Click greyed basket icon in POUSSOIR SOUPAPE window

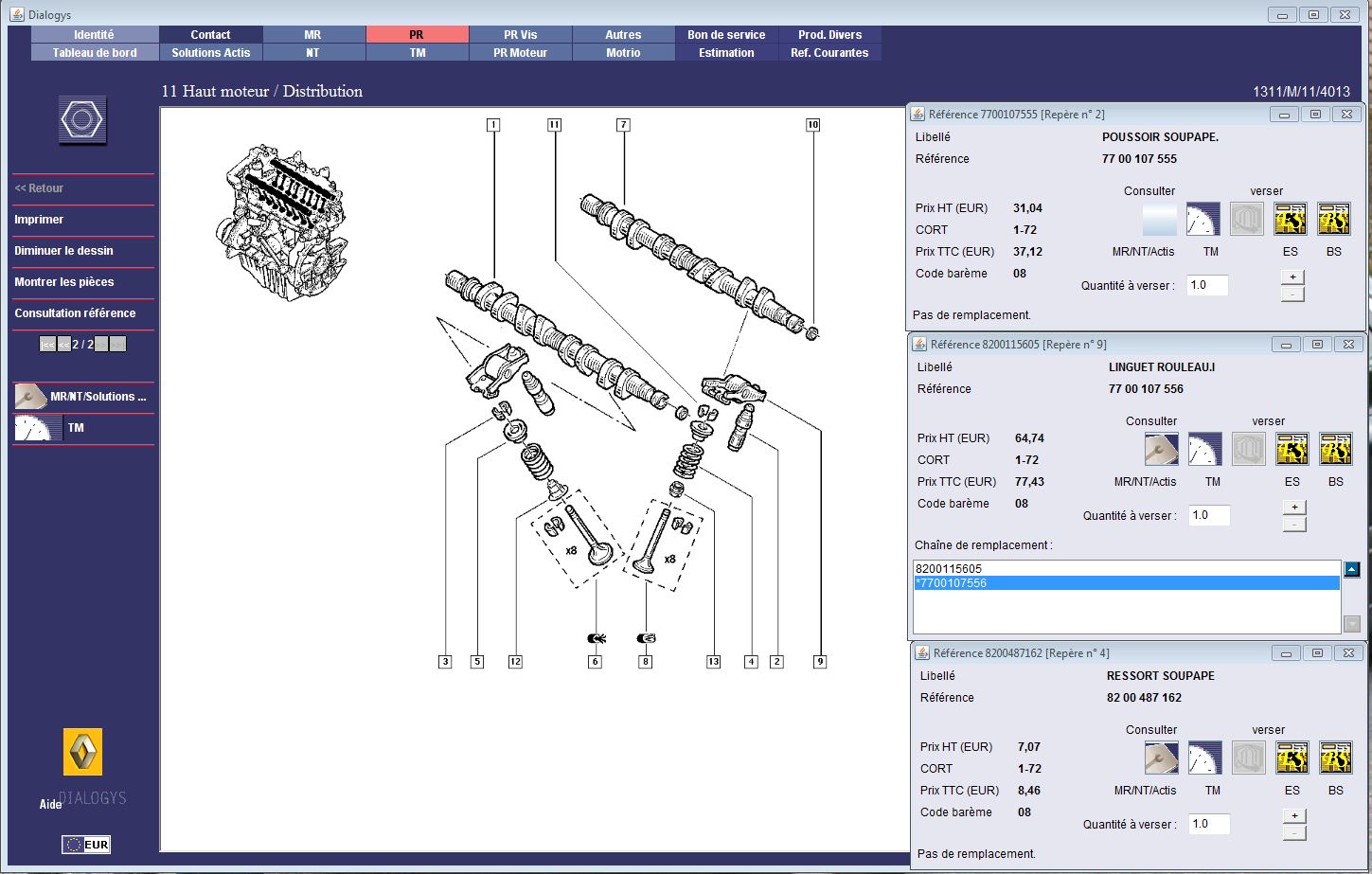click(x=1247, y=219)
